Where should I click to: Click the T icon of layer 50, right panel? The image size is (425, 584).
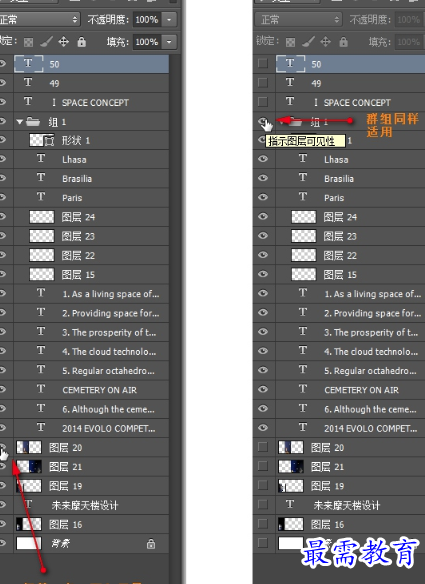pyautogui.click(x=291, y=63)
